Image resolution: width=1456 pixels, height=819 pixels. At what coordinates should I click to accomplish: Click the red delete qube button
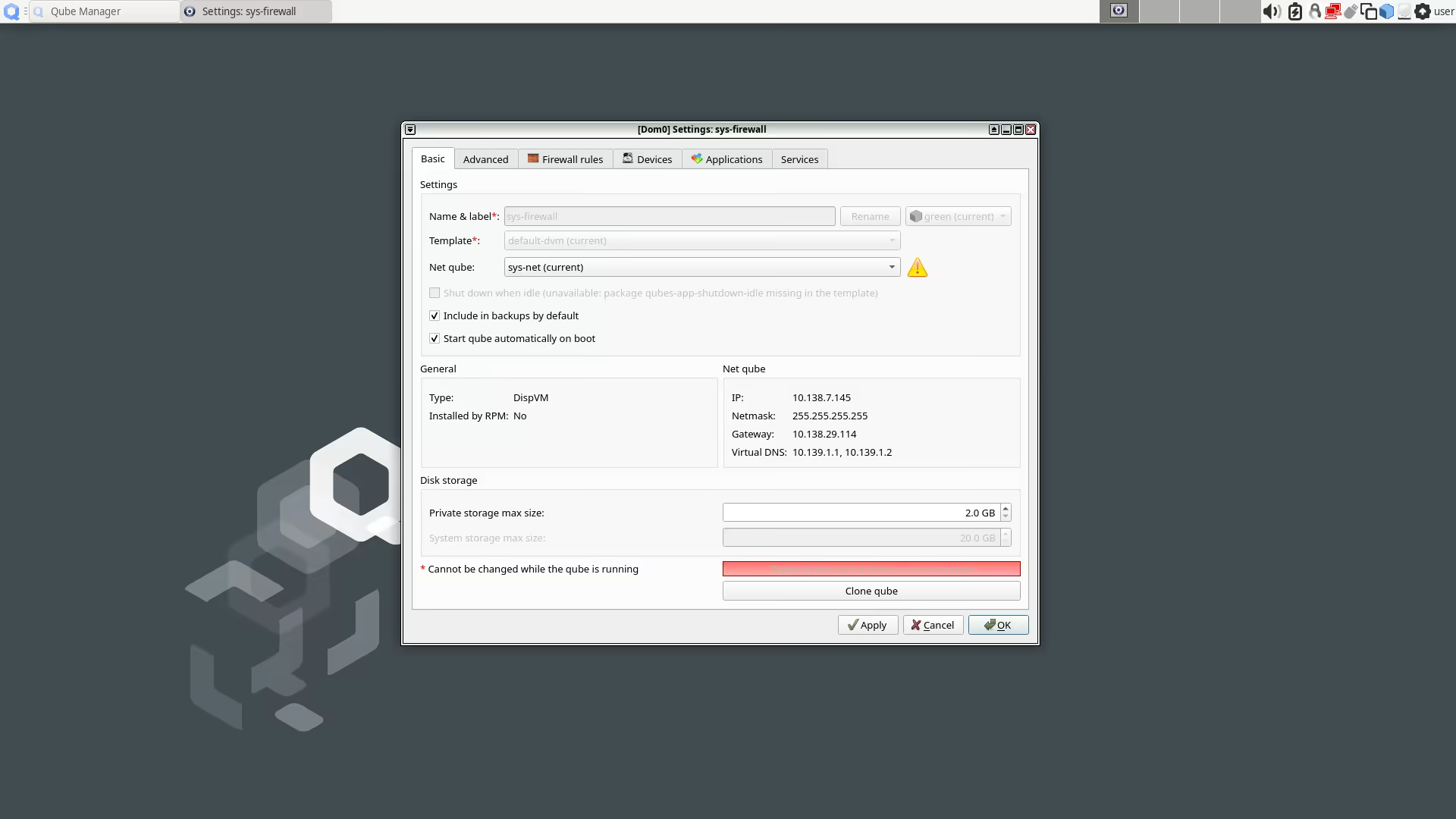coord(871,569)
